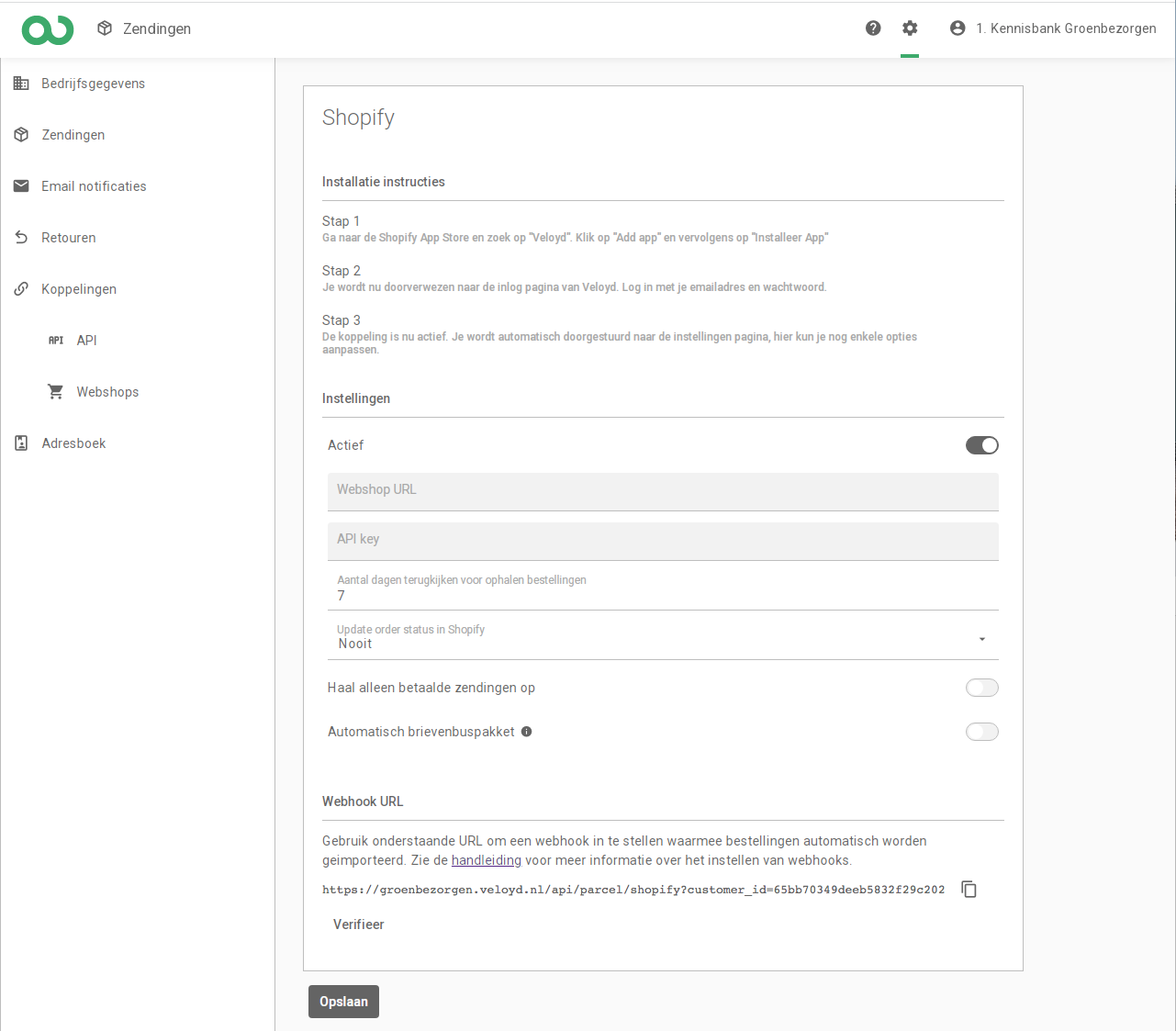
Task: Click the Verifieer button
Action: (358, 925)
